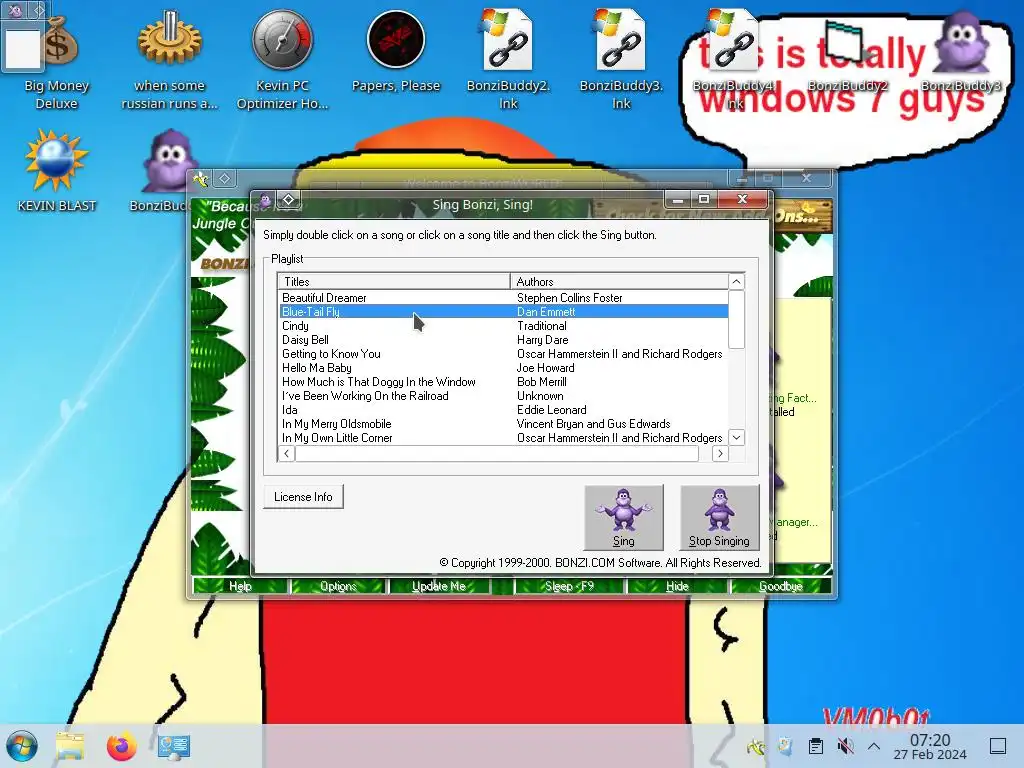Click playlist scroll up arrow
This screenshot has height=768, width=1024.
point(737,281)
